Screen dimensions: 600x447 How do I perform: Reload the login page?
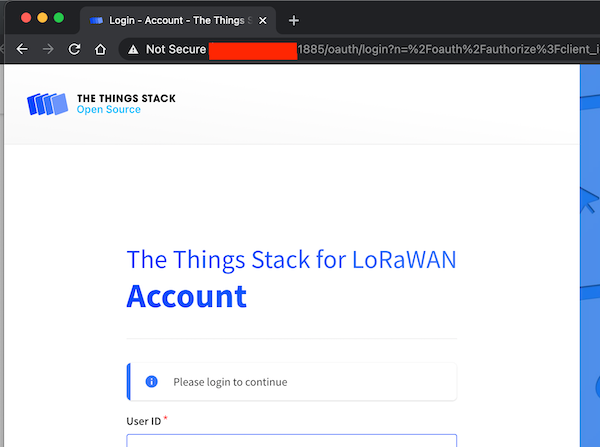74,49
